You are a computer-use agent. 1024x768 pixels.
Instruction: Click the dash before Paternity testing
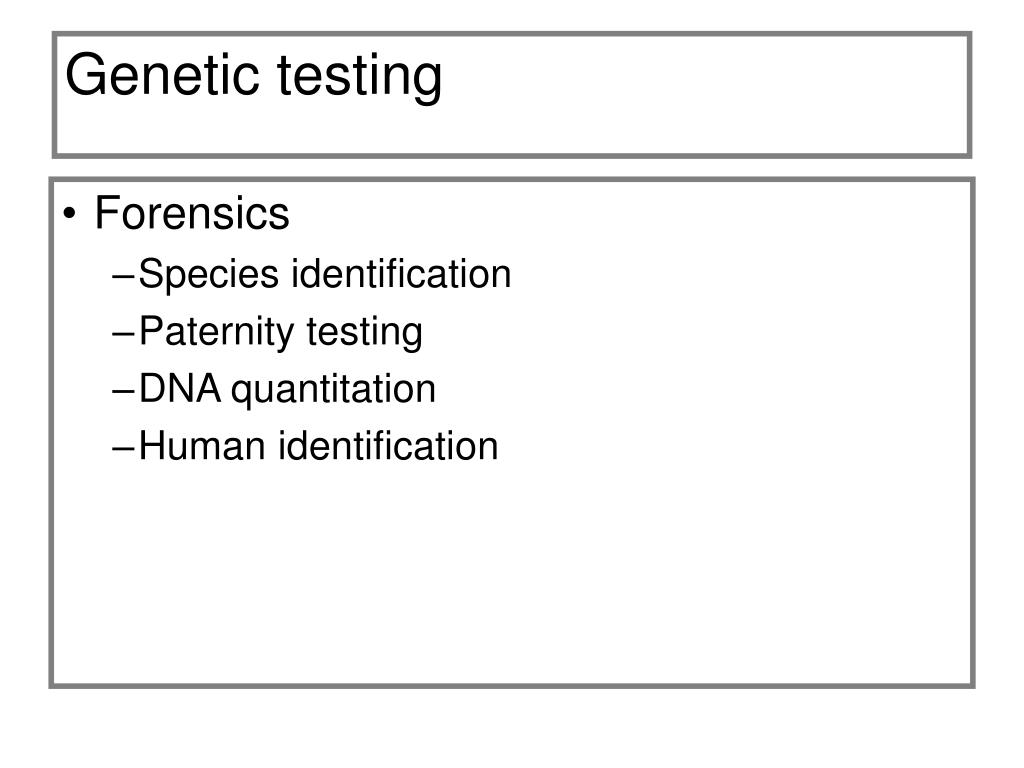(125, 333)
